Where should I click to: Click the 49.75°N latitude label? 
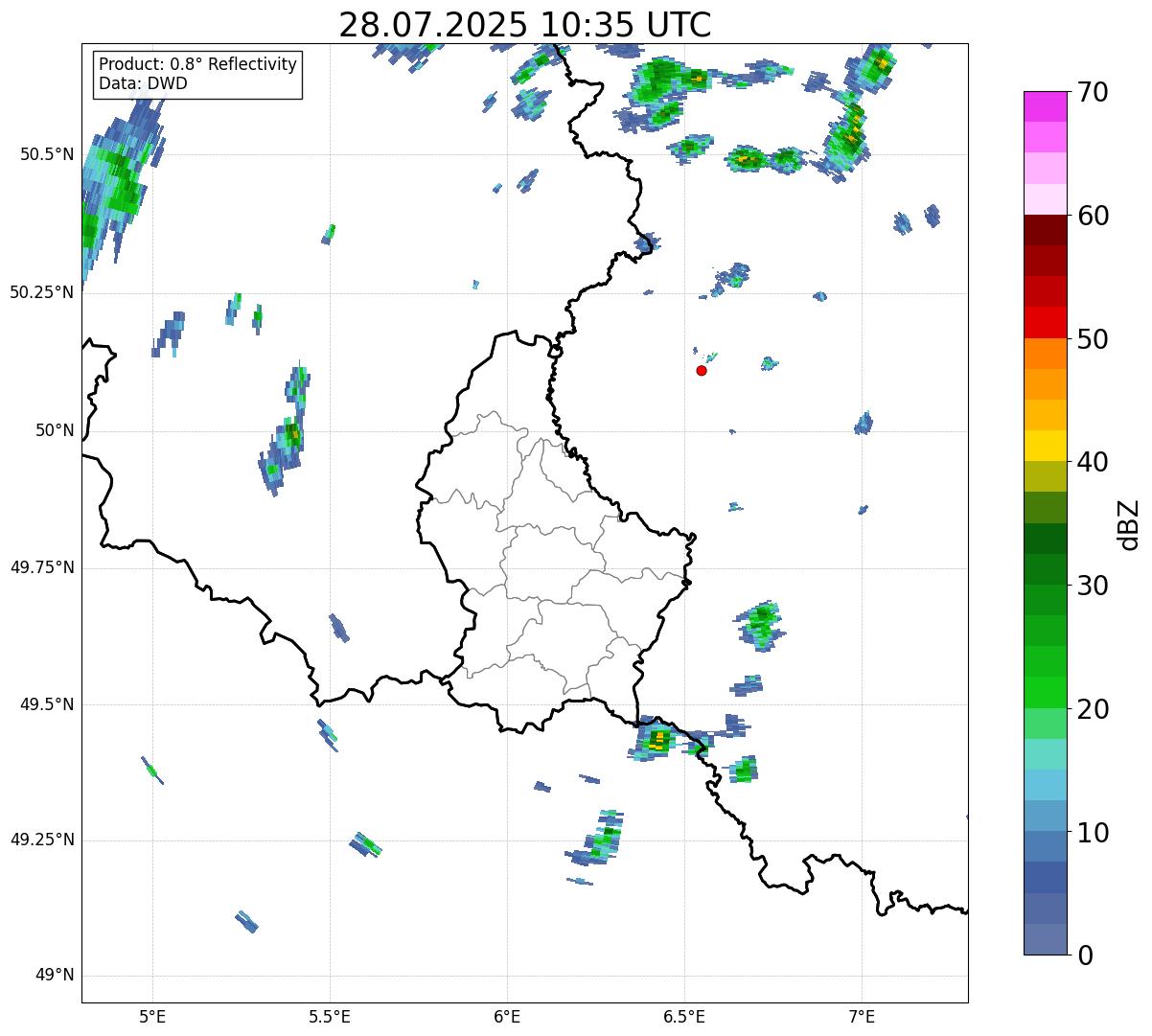(x=42, y=567)
